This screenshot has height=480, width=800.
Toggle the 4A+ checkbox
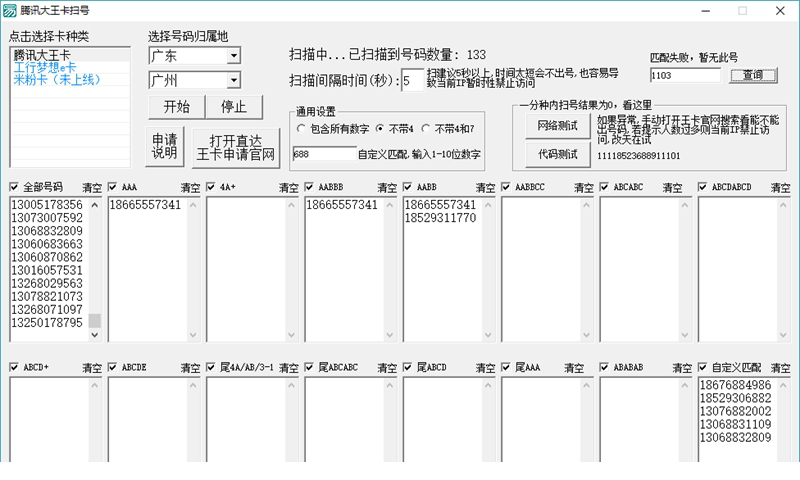tap(211, 187)
